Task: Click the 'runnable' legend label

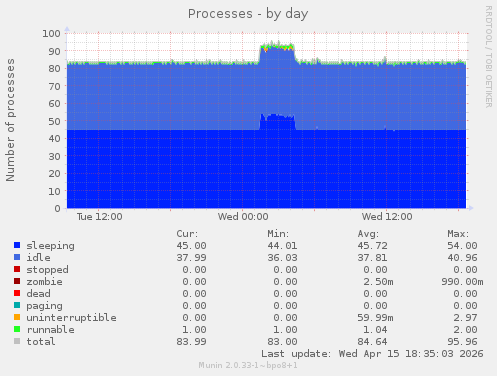Action: (51, 330)
